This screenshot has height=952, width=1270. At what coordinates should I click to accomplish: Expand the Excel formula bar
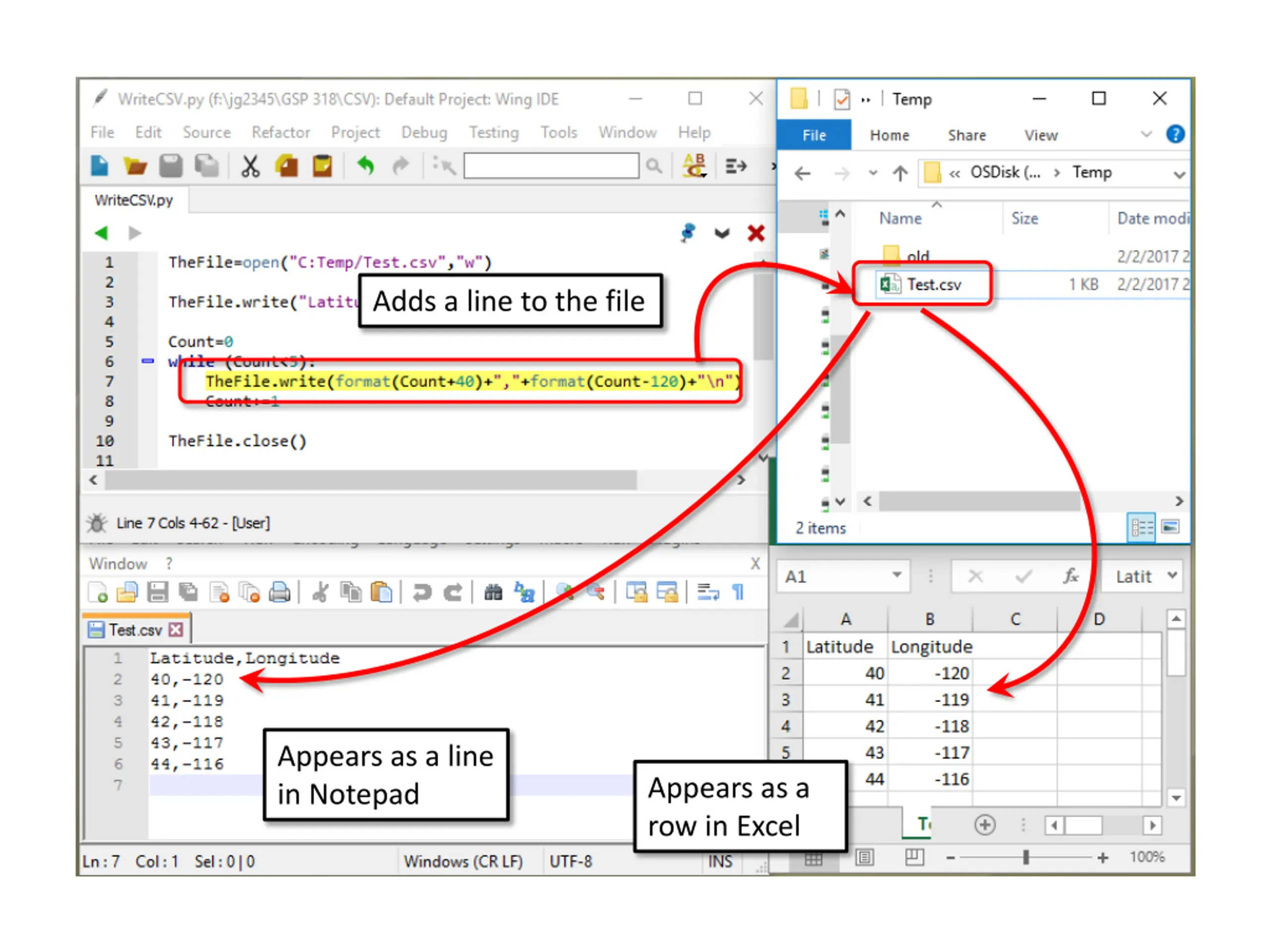tap(1172, 575)
